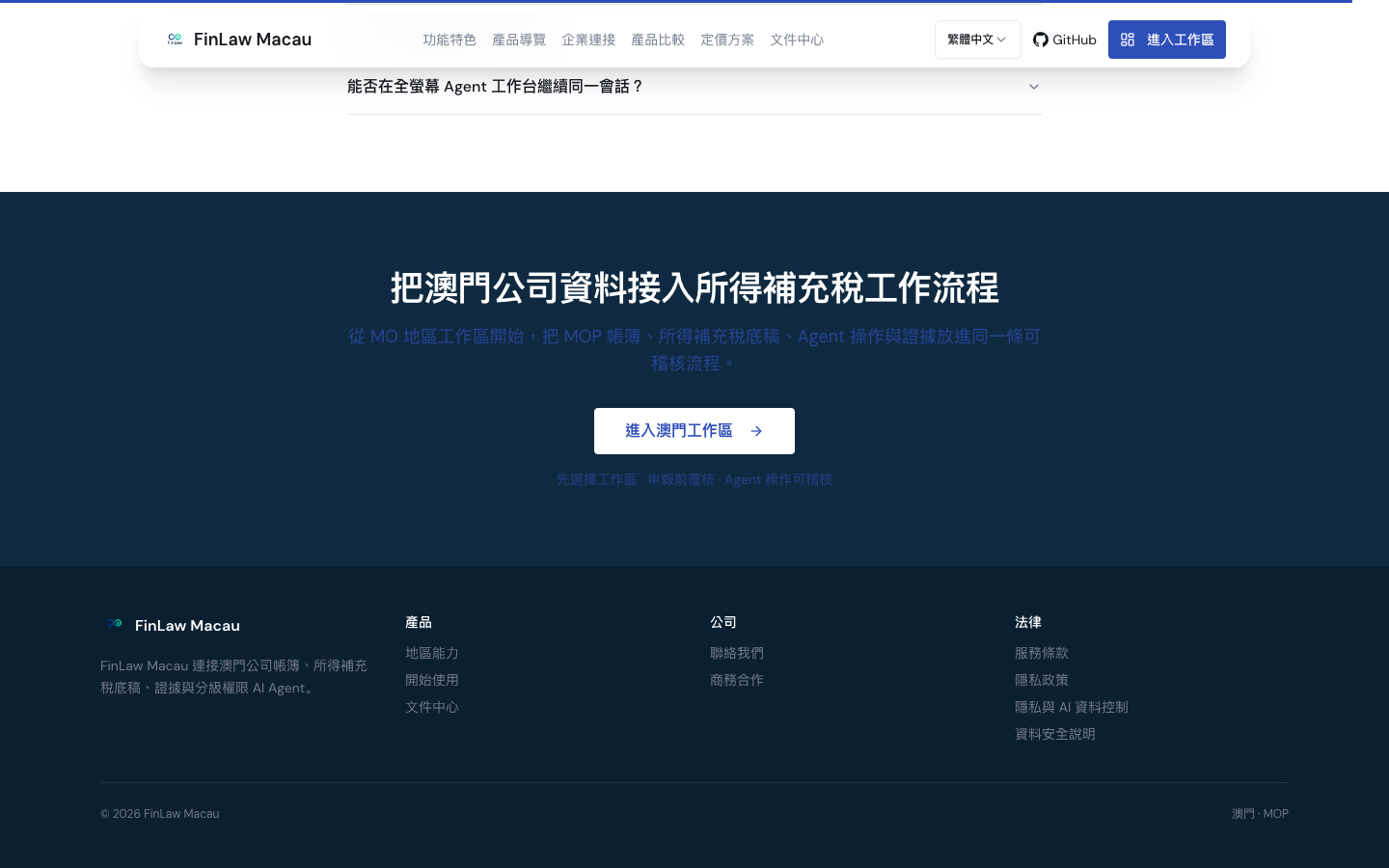Click the grid icon on 進入工作區 button
1389x868 pixels.
[x=1128, y=40]
